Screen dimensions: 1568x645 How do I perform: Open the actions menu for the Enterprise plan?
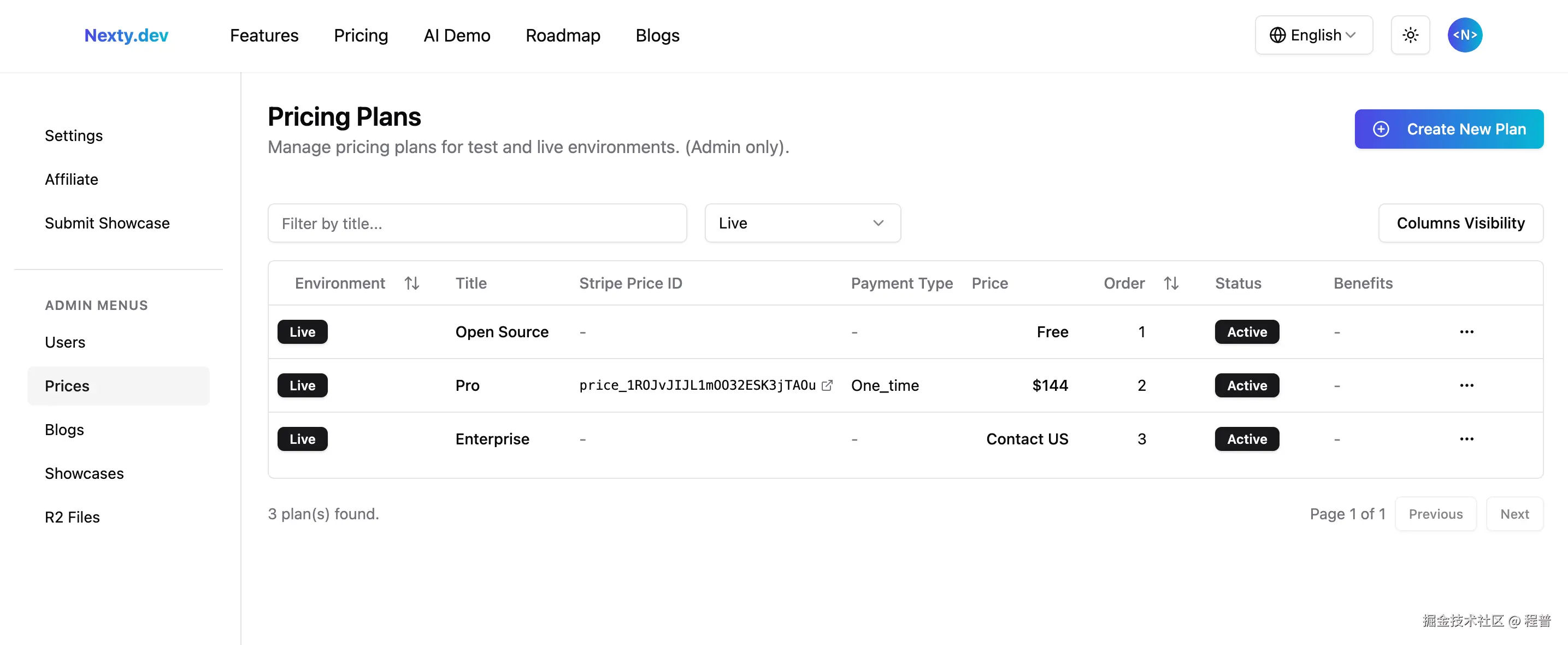coord(1467,438)
